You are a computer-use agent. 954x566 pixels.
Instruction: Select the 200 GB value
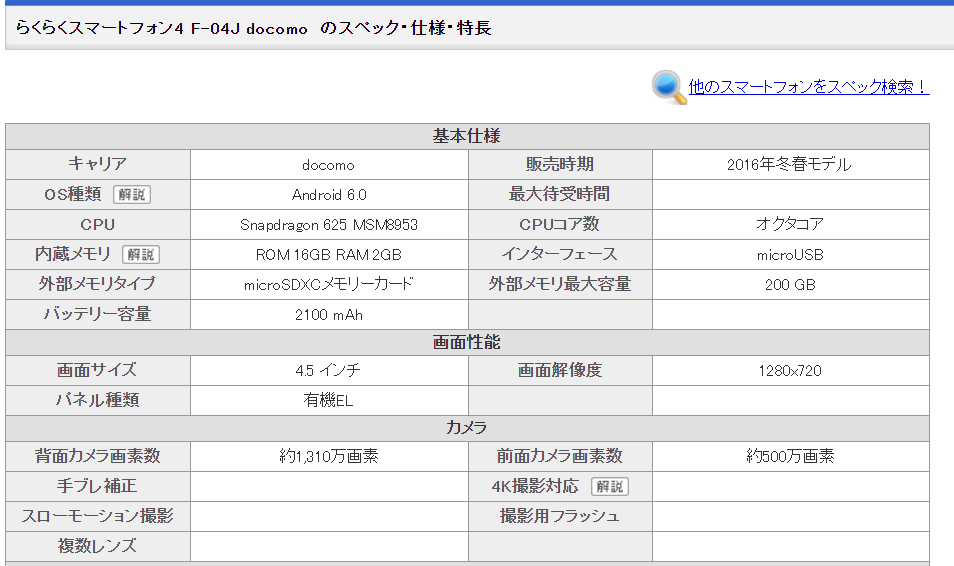coord(790,285)
